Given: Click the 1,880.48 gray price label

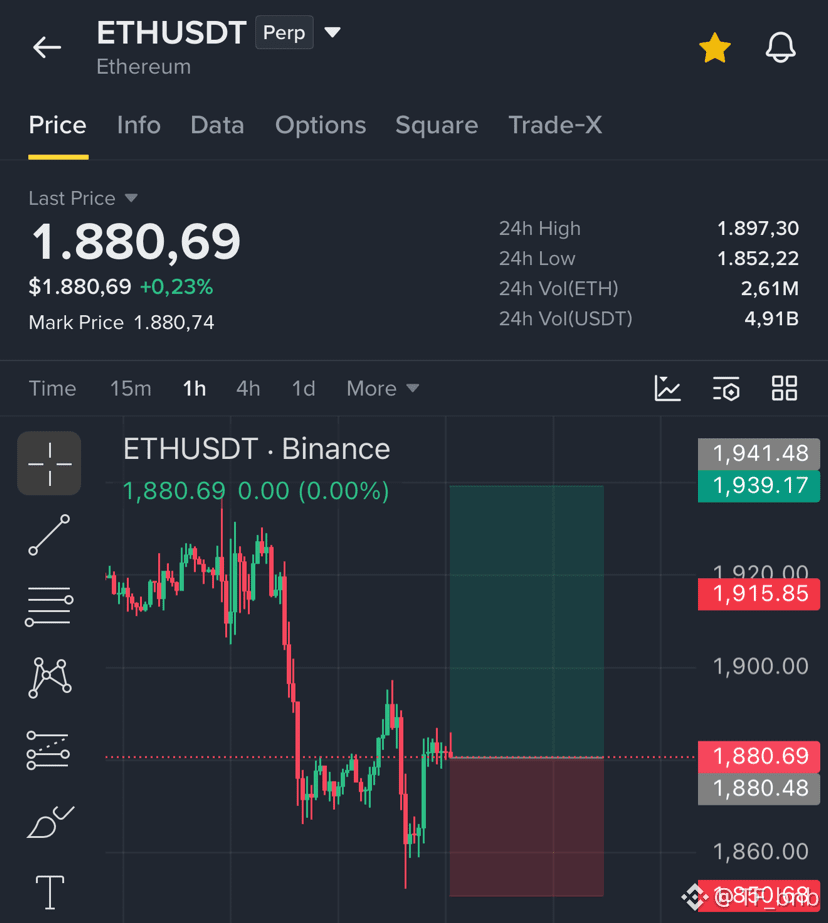Looking at the screenshot, I should [x=759, y=789].
